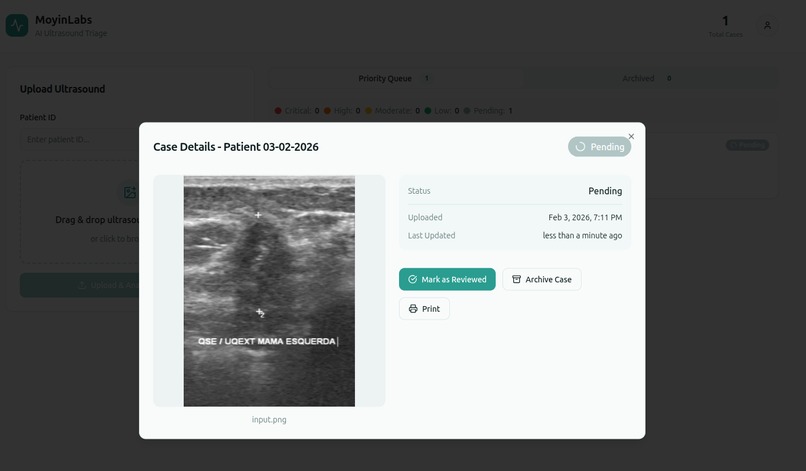Click the checkmark icon in Mark as Reviewed
806x471 pixels.
(412, 279)
